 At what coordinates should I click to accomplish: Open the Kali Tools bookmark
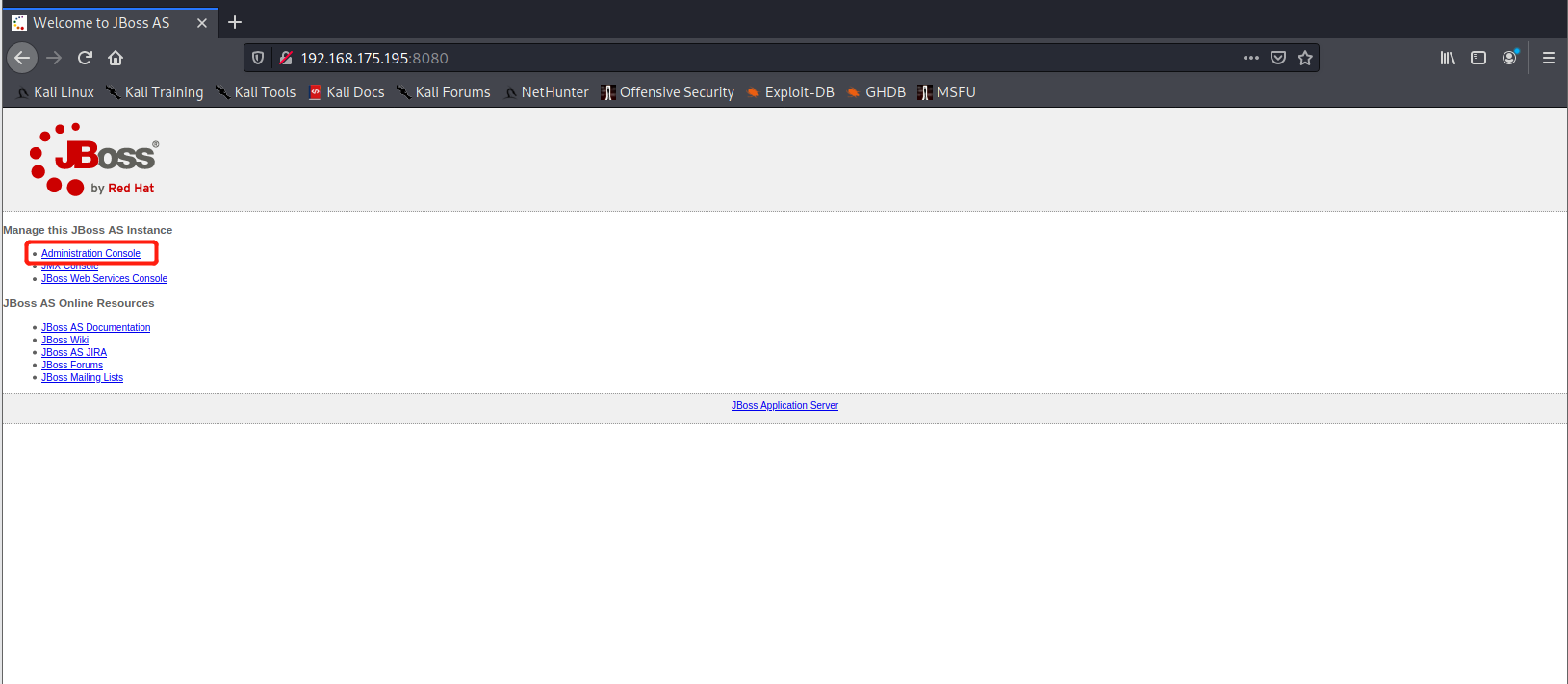(x=255, y=92)
